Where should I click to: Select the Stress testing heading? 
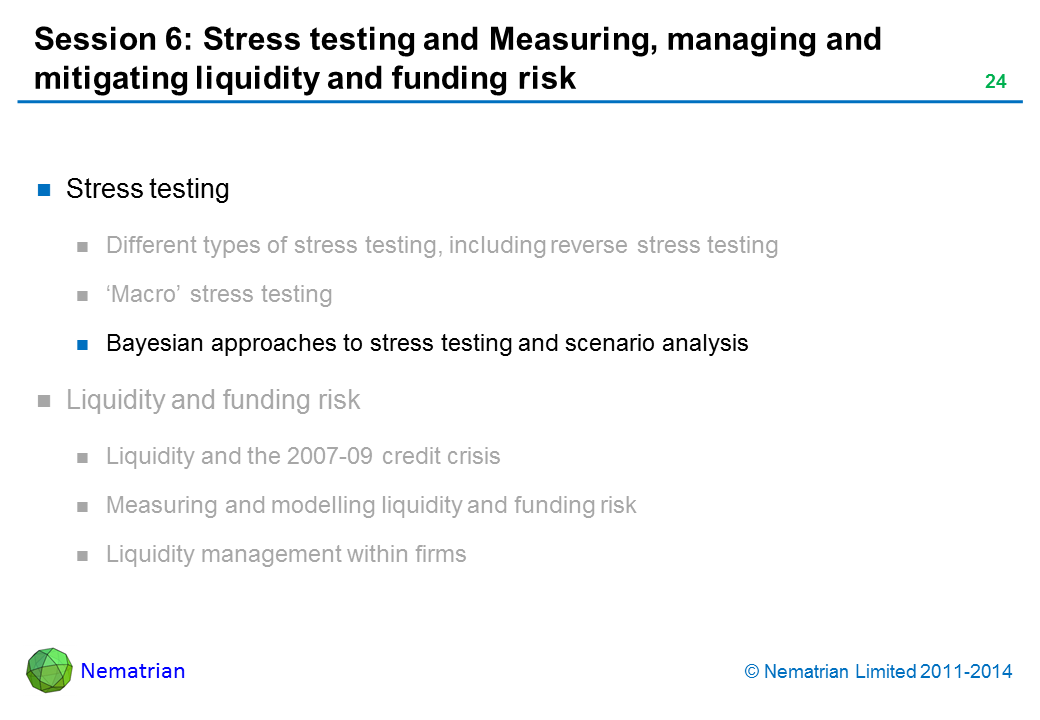point(147,189)
